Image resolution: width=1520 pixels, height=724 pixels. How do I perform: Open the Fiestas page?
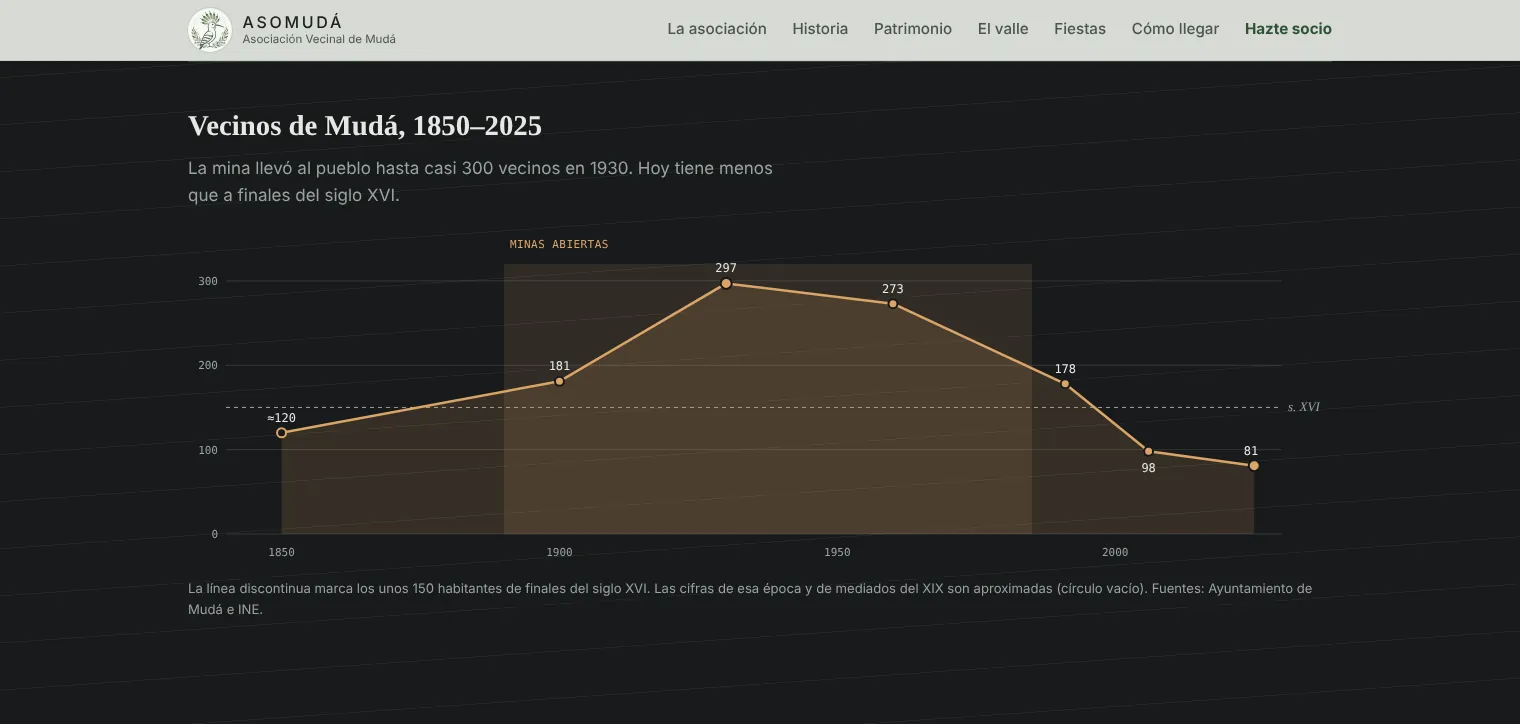(1080, 29)
